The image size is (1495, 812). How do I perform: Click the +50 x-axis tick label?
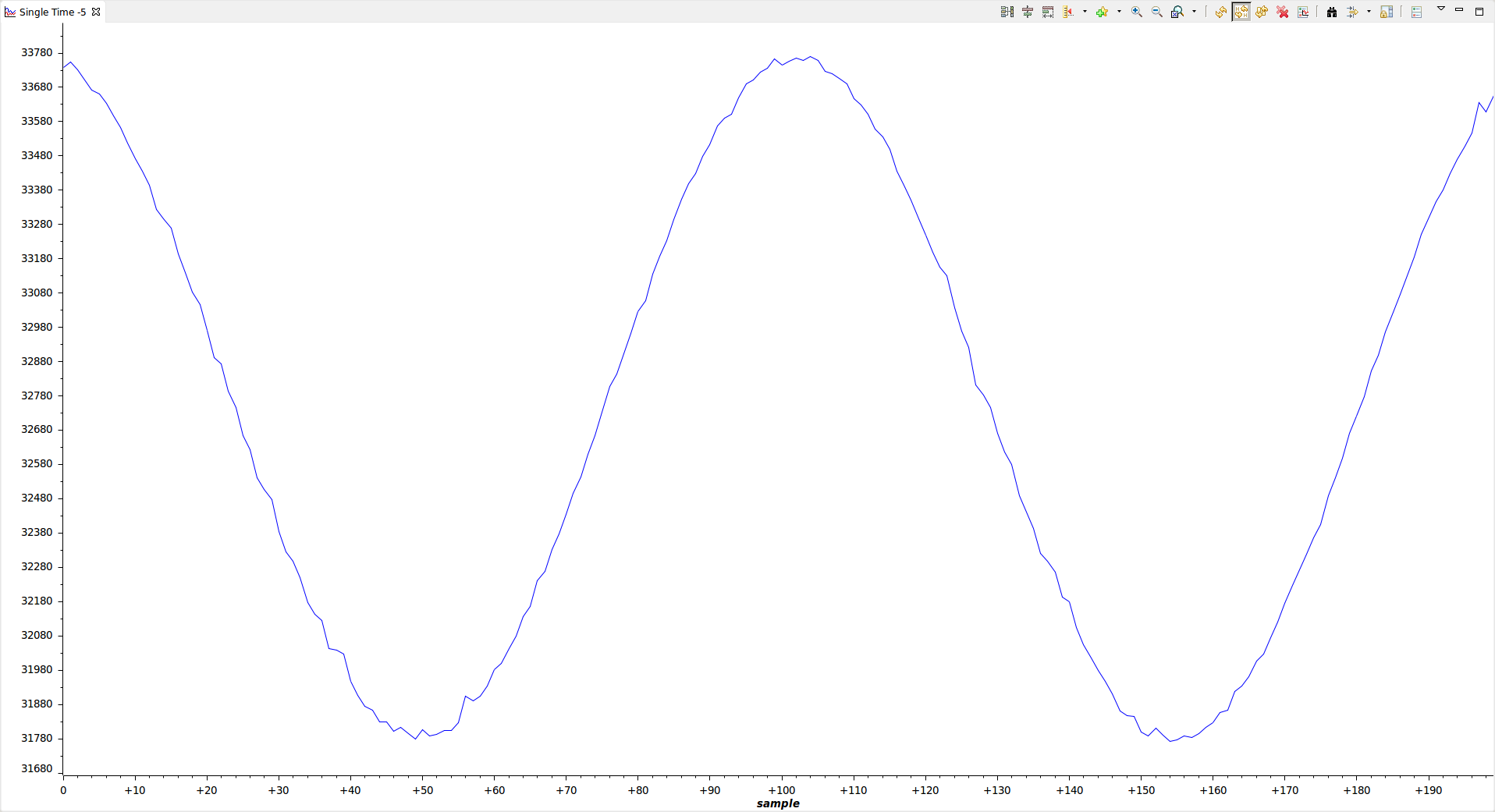(422, 790)
